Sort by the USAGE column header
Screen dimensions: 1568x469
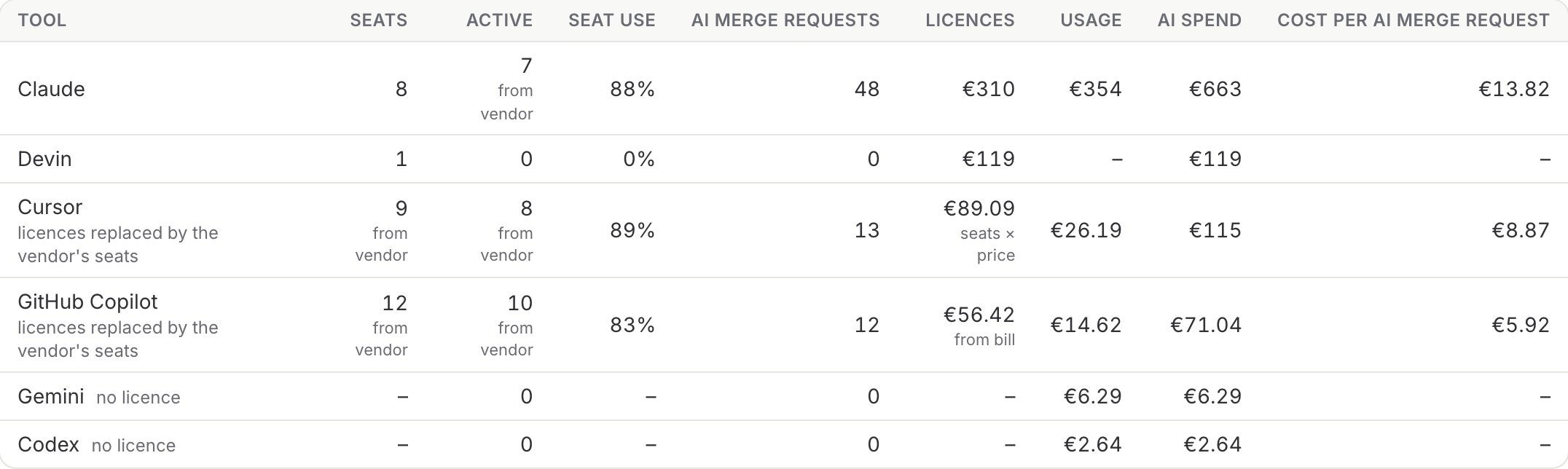click(1091, 20)
